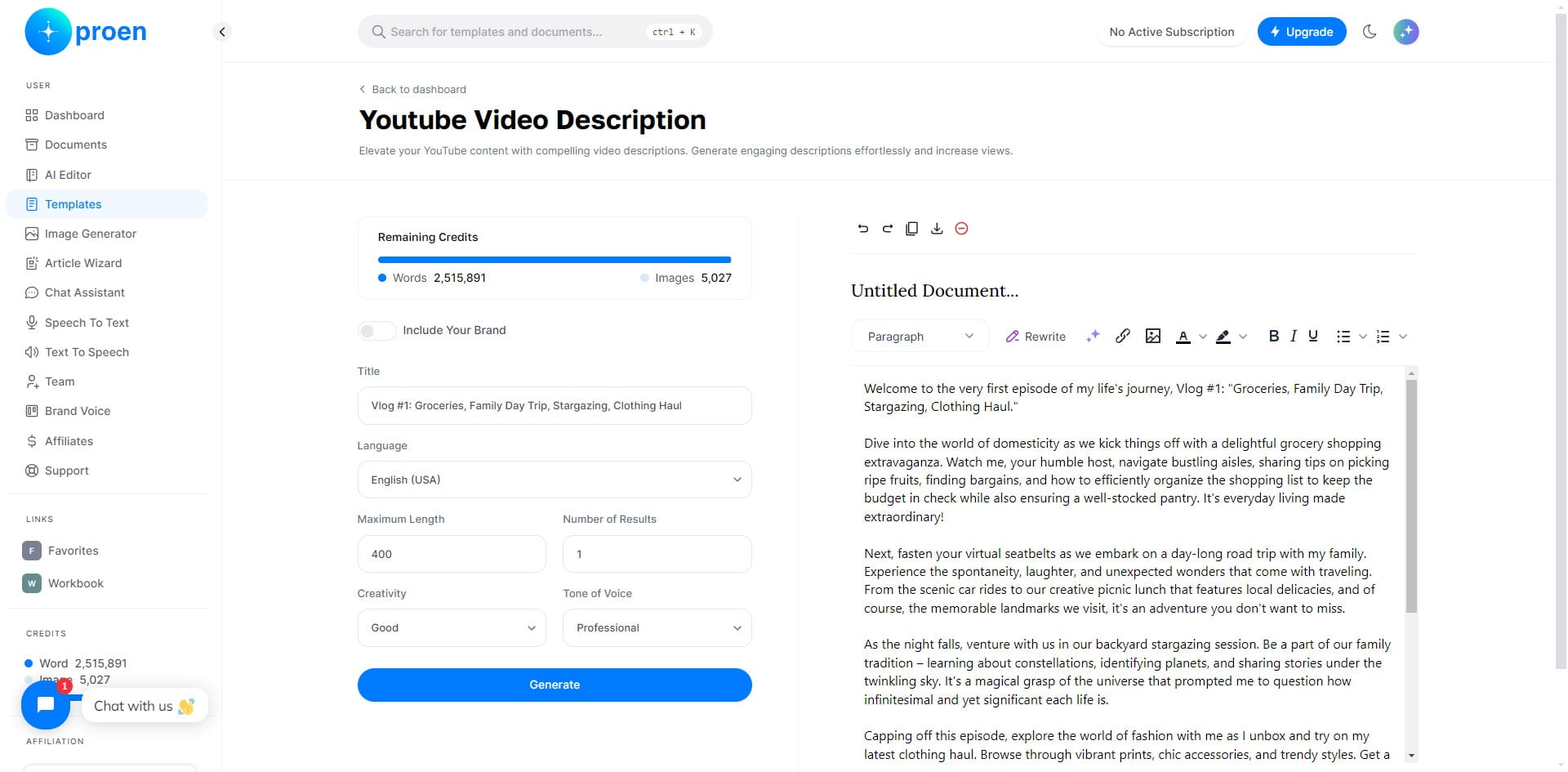Open Favorites link
Image resolution: width=1568 pixels, height=772 pixels.
tap(61, 551)
